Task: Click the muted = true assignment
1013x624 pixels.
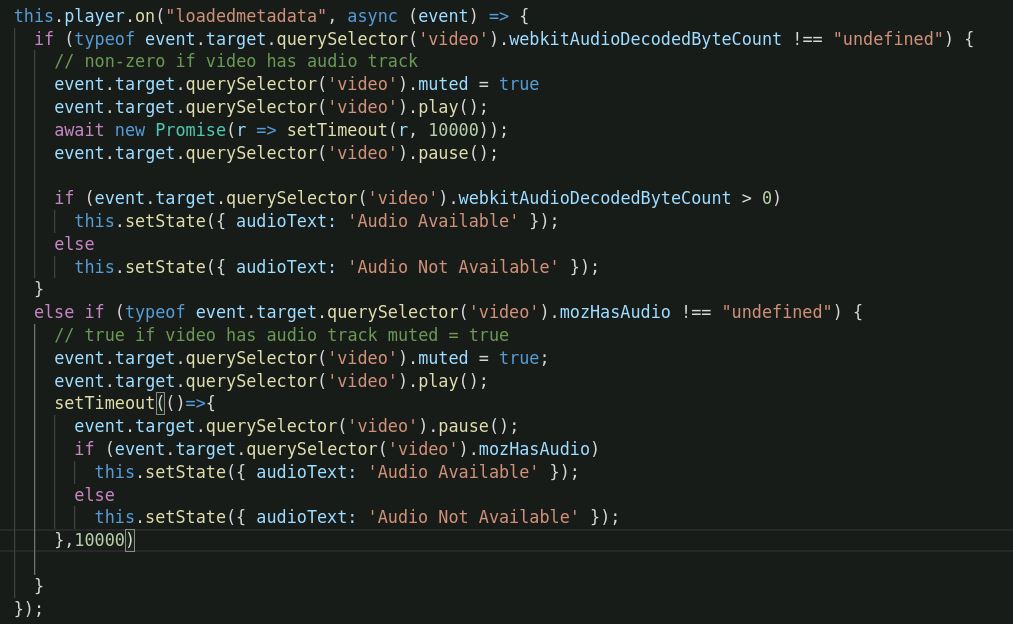Action: click(x=479, y=84)
